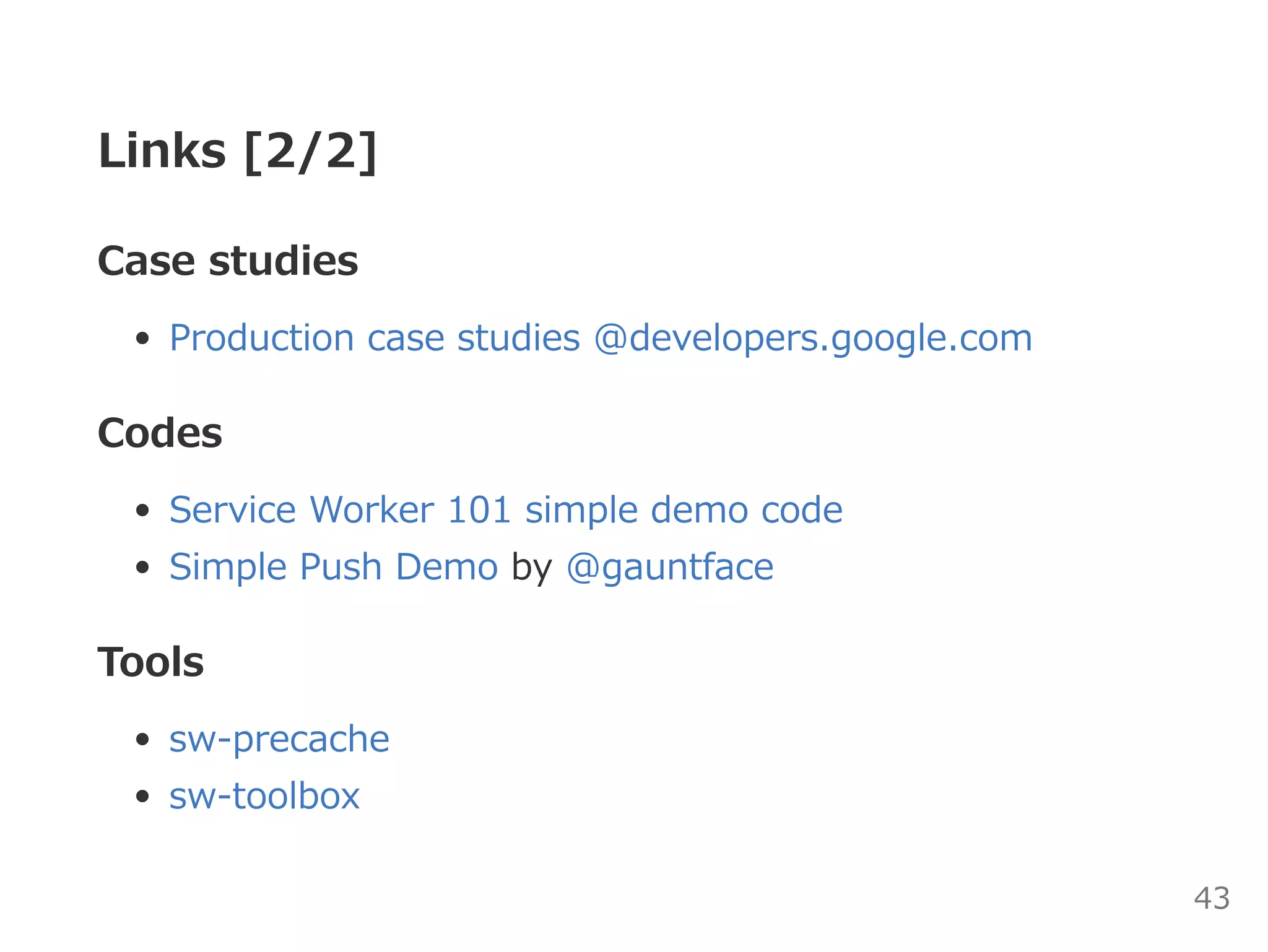Click the word Links in the title
The width and height of the screenshot is (1268, 952).
click(x=162, y=152)
